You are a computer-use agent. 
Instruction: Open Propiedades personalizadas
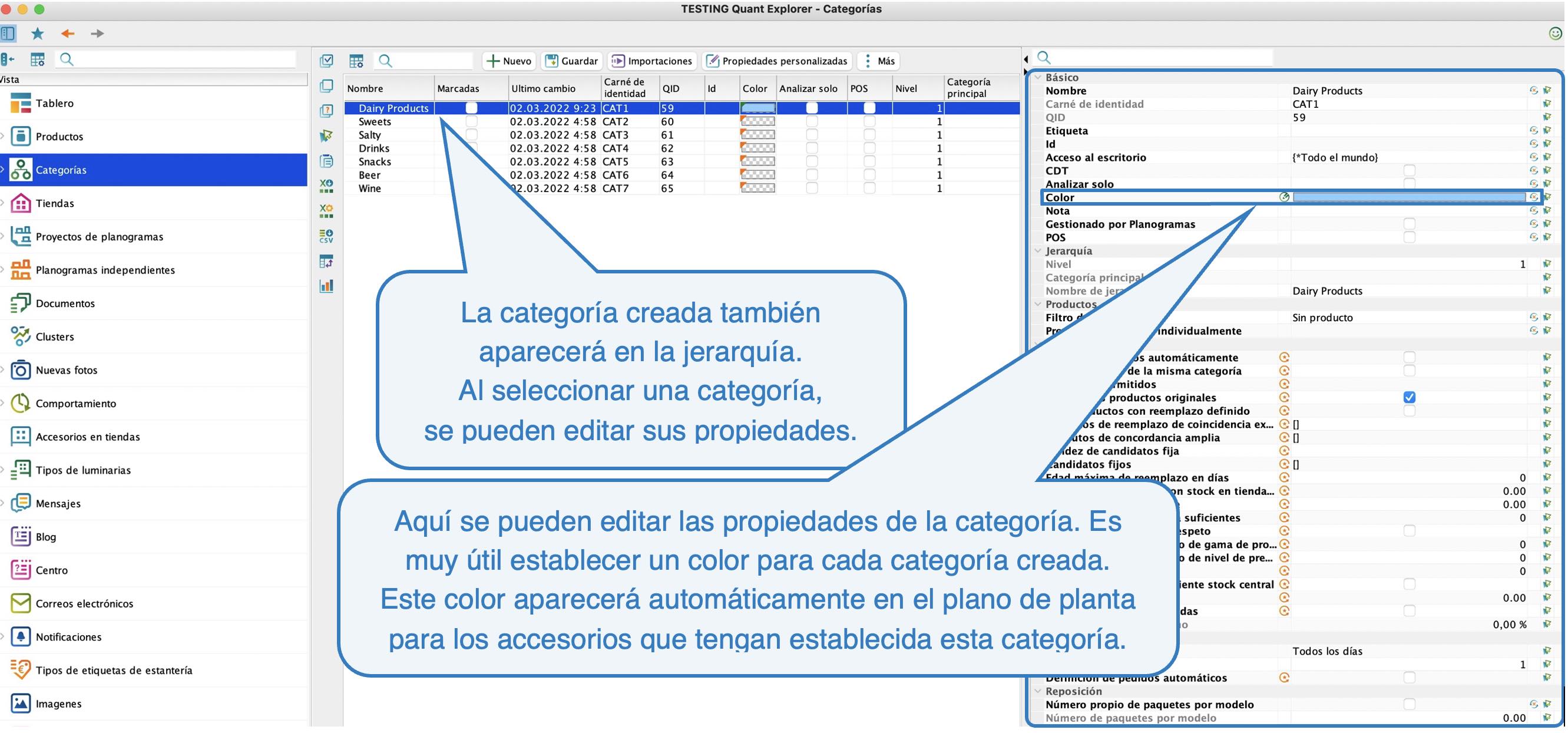click(x=777, y=61)
